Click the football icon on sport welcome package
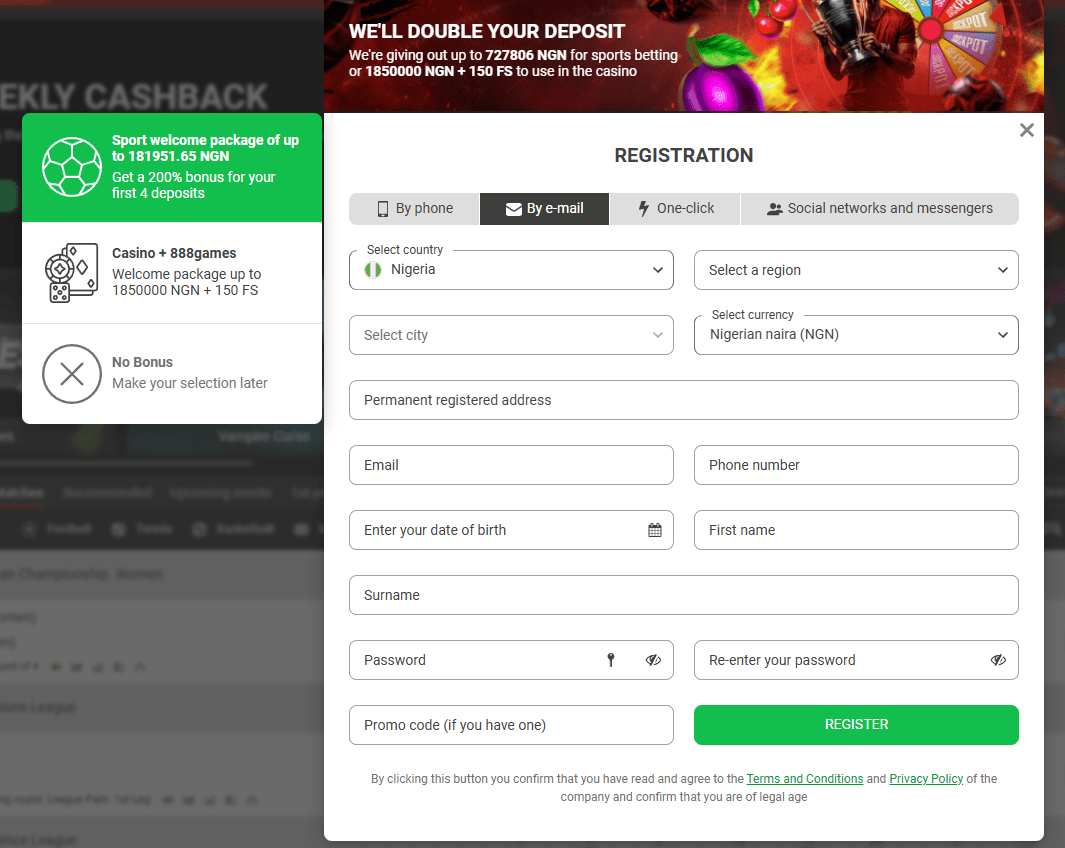The width and height of the screenshot is (1065, 848). [72, 167]
